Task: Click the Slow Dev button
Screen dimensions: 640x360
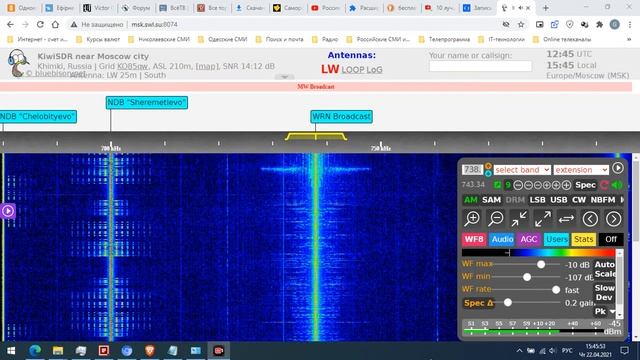Action: tap(604, 293)
